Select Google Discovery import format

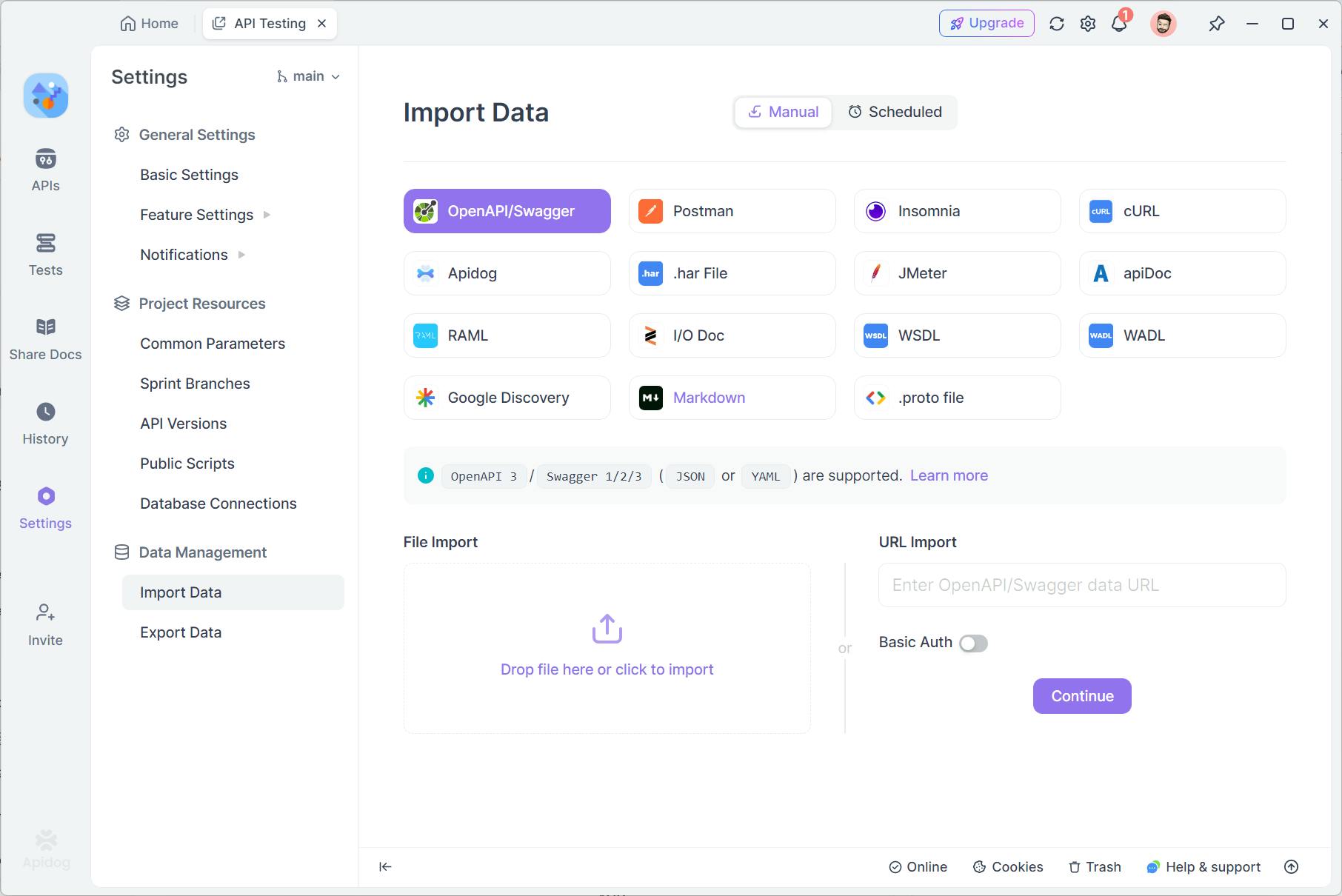pyautogui.click(x=507, y=398)
